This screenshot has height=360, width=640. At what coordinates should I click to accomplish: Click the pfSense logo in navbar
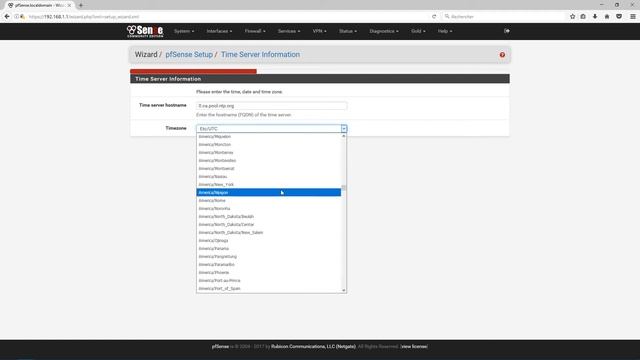point(145,31)
